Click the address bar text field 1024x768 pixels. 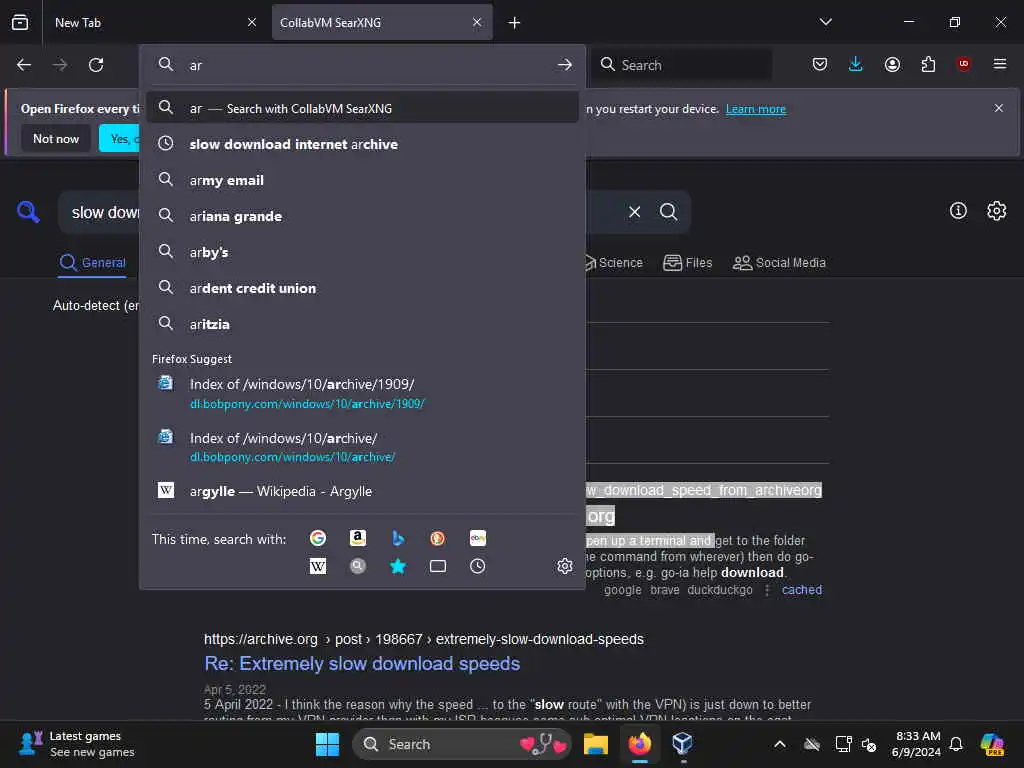368,65
